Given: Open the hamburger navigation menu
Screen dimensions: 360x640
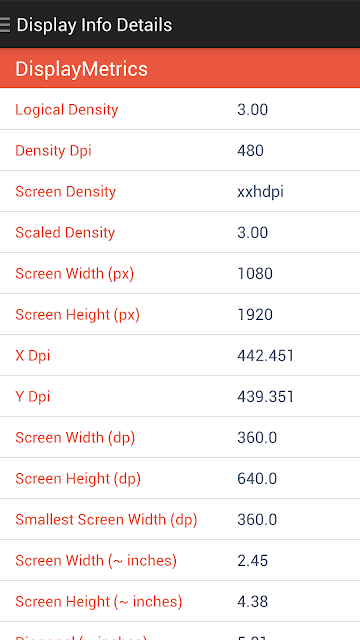Looking at the screenshot, I should [5, 24].
